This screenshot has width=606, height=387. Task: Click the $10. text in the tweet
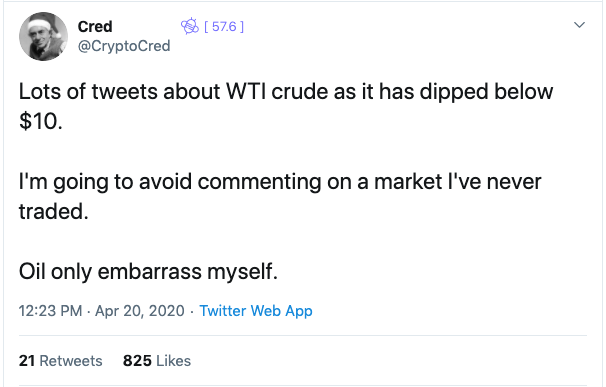click(x=41, y=122)
